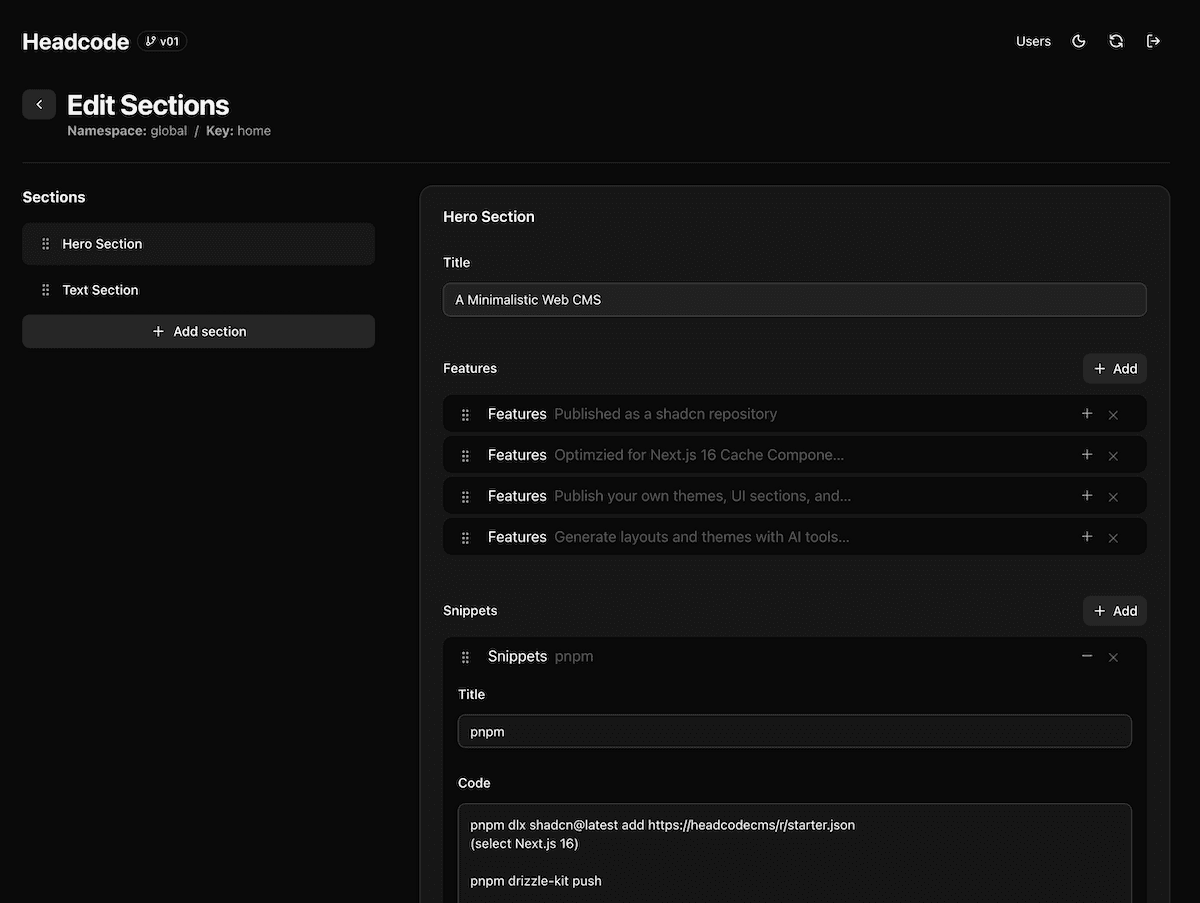Collapse the pnpm snippet using the minus icon
Screen dimensions: 1200x903
click(1086, 657)
